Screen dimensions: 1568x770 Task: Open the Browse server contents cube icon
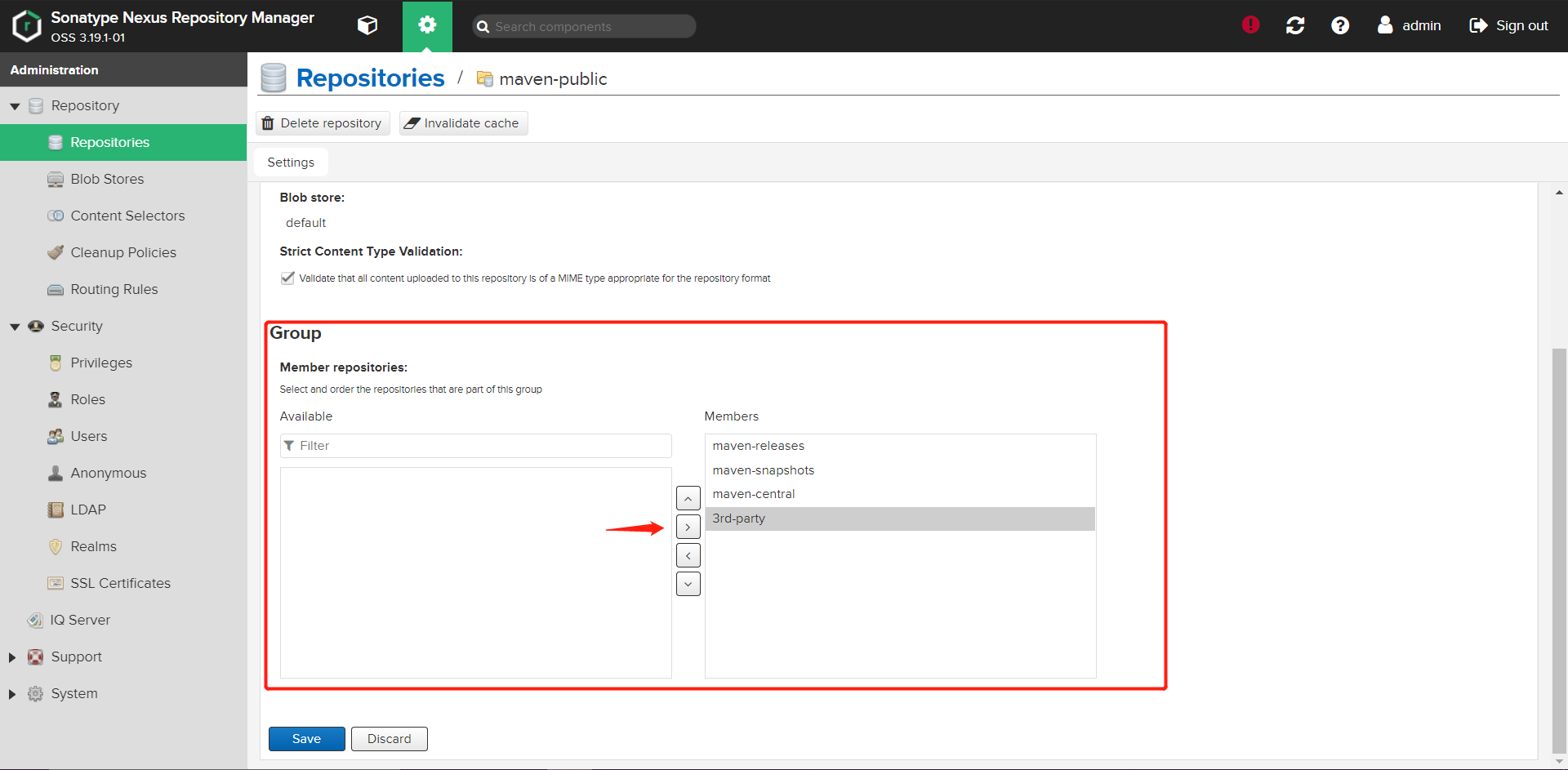point(367,26)
